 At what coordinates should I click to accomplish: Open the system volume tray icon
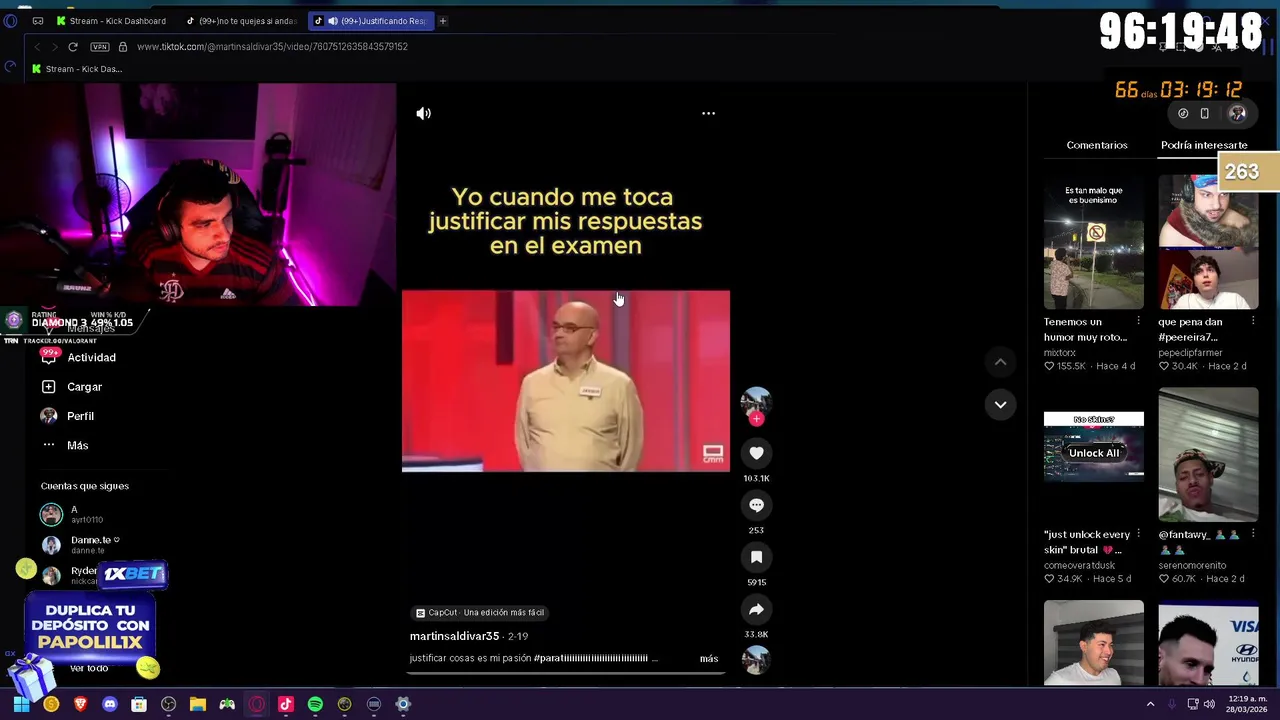1209,704
